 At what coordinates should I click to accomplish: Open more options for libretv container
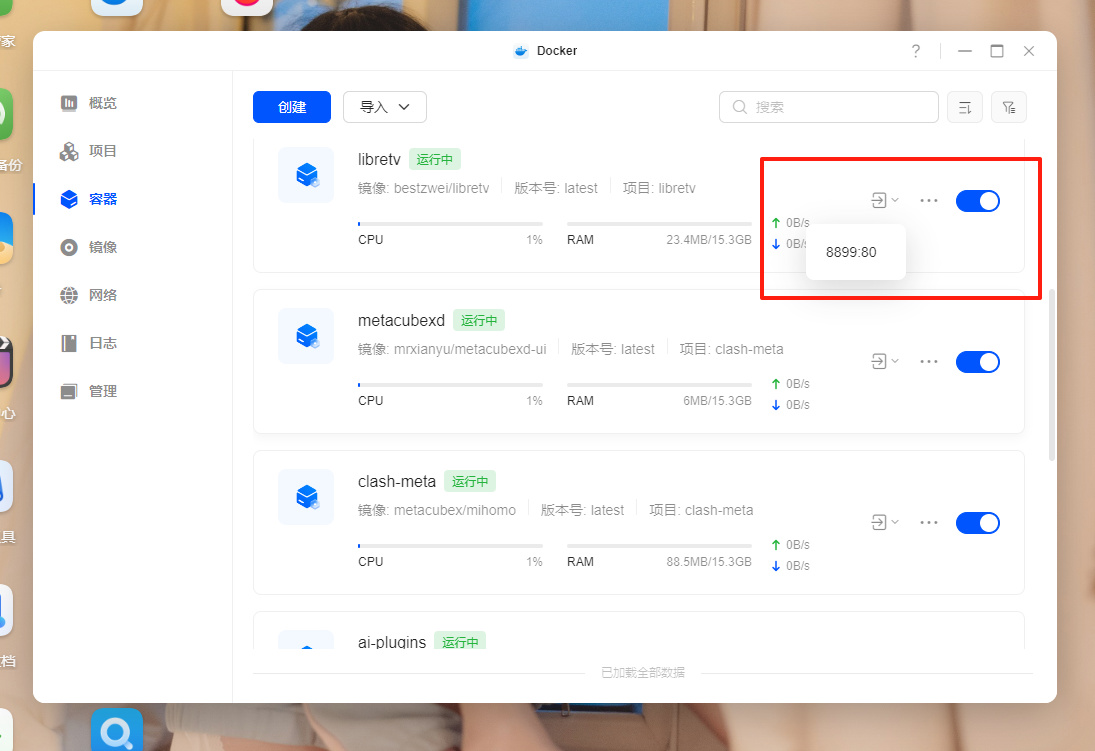coord(929,200)
